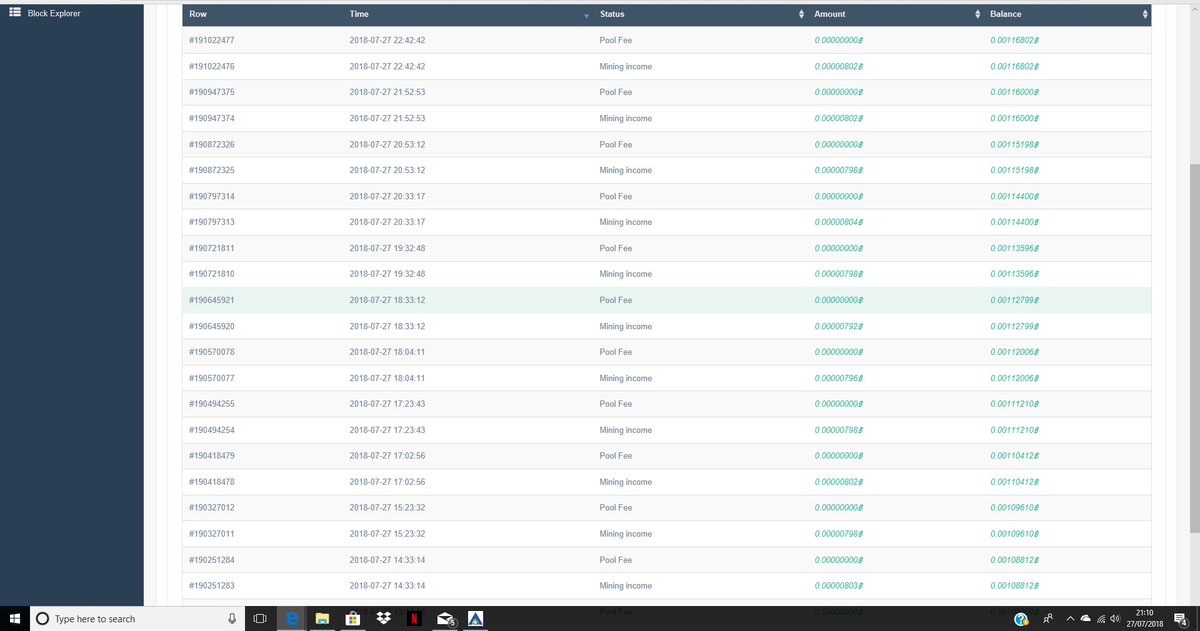Click the Cortana microphone icon
The width and height of the screenshot is (1200, 631).
(x=232, y=619)
